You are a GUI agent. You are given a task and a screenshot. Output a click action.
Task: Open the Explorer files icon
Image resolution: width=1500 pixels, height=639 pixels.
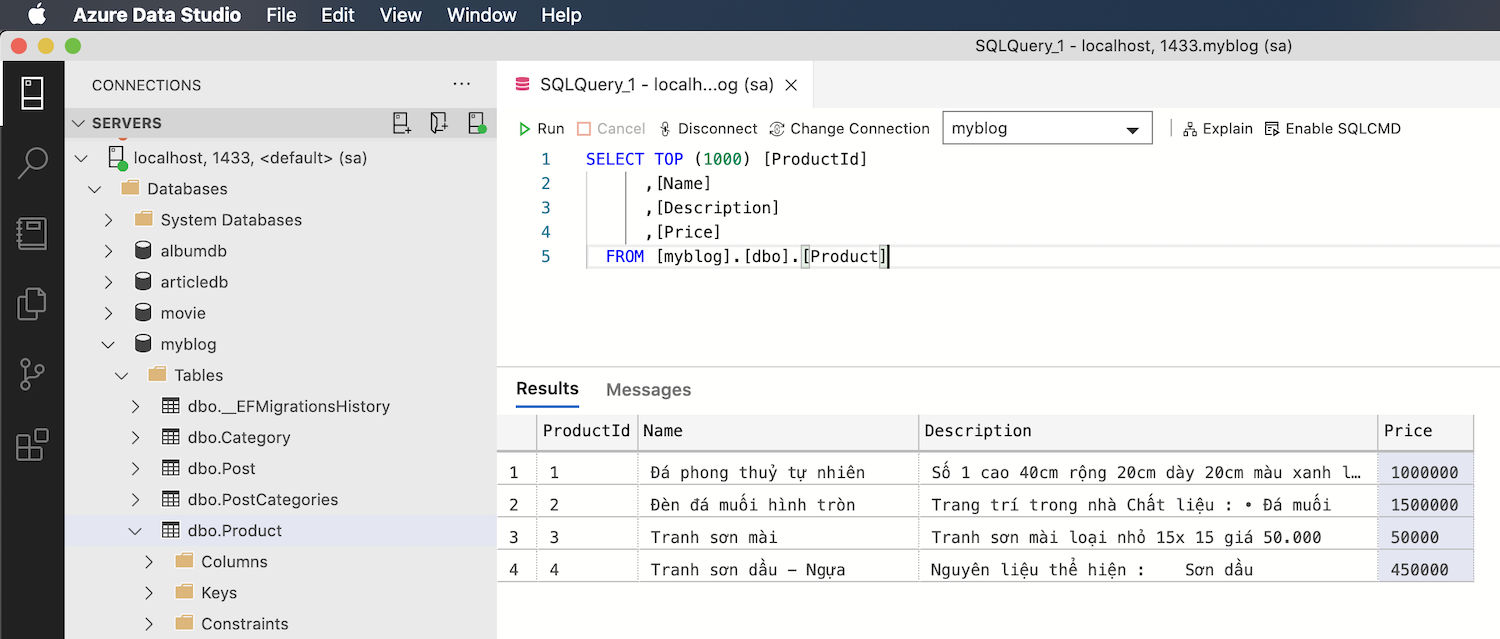coord(32,304)
